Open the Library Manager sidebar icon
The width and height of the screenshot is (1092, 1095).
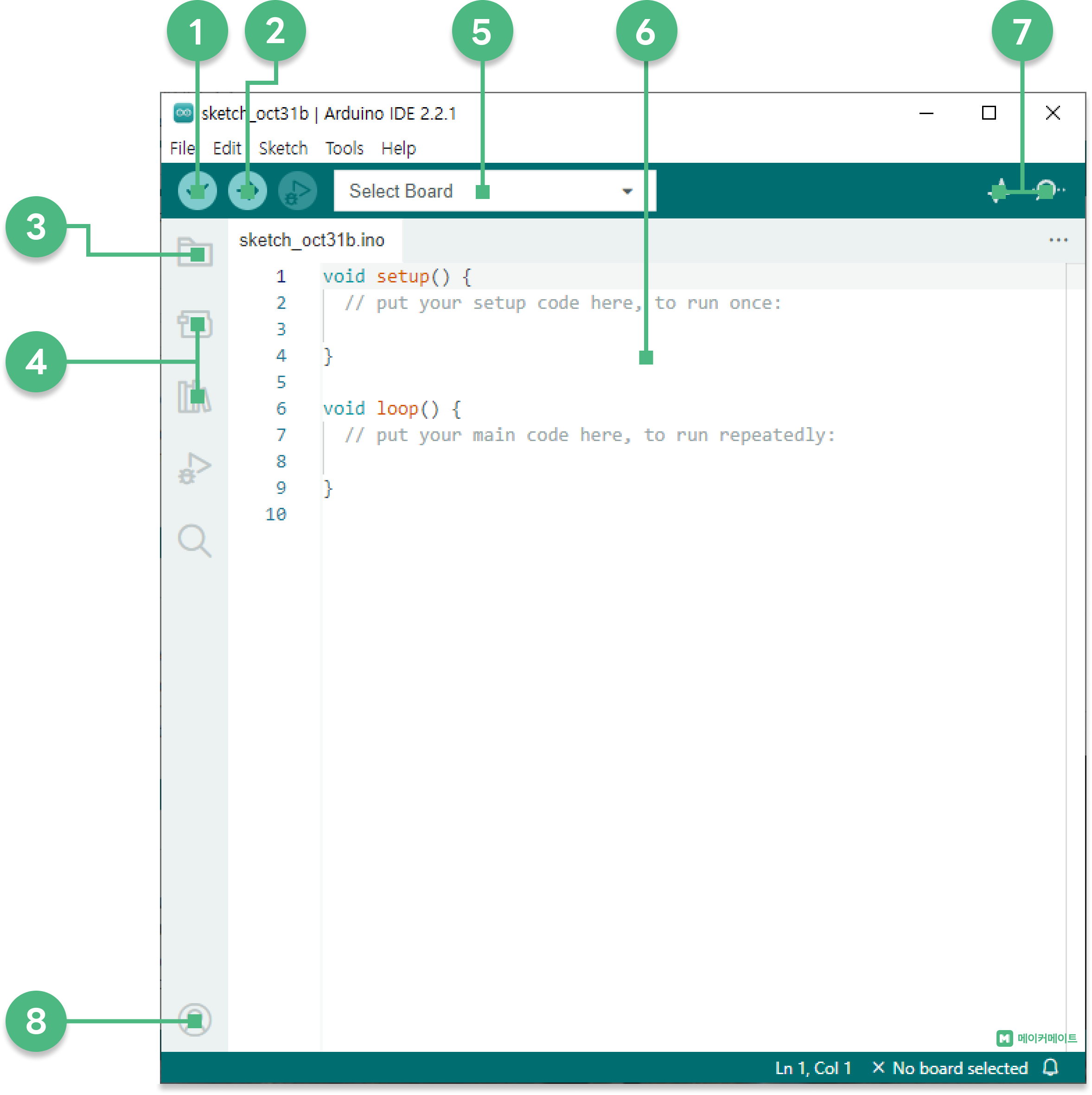194,396
